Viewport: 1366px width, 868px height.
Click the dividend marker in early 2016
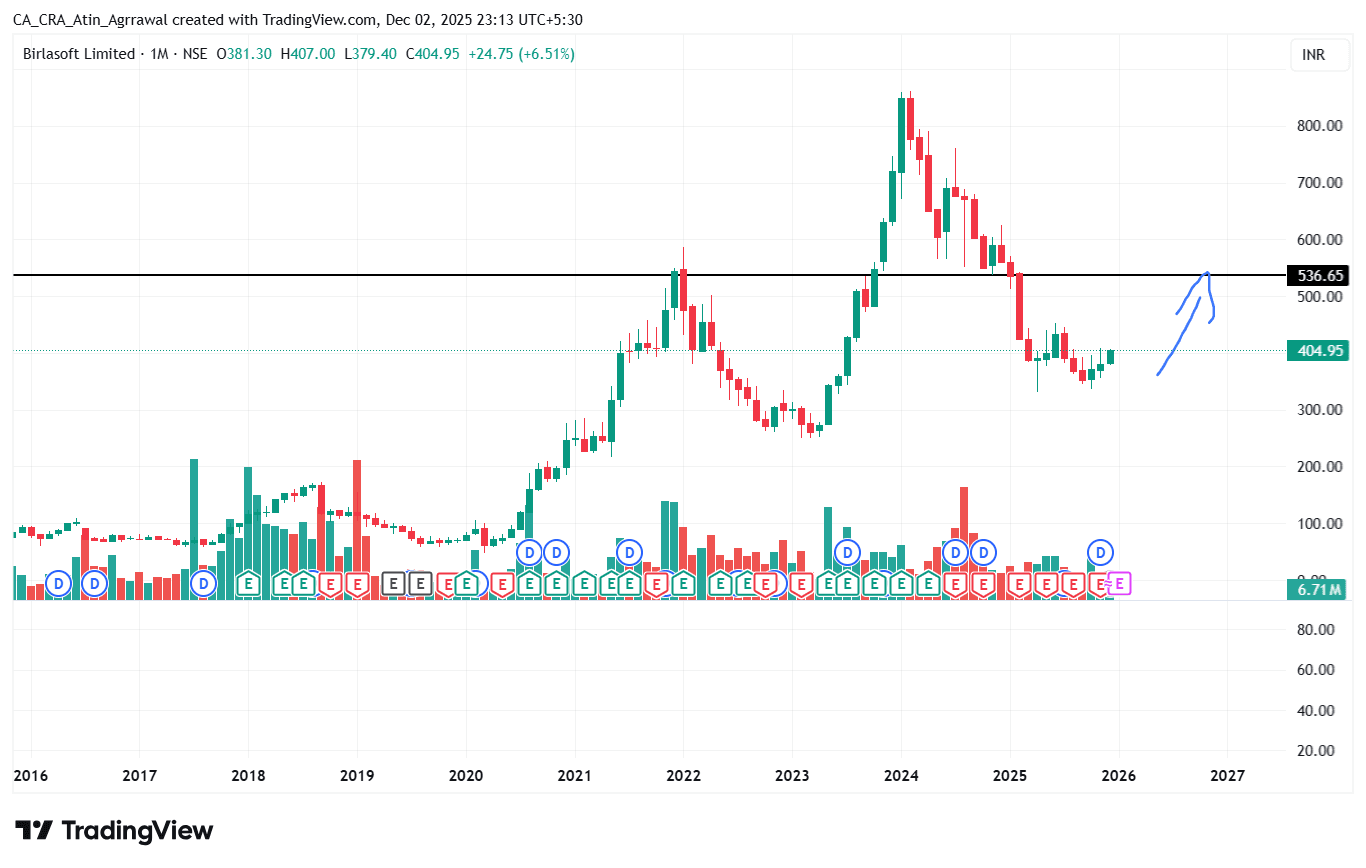point(59,583)
